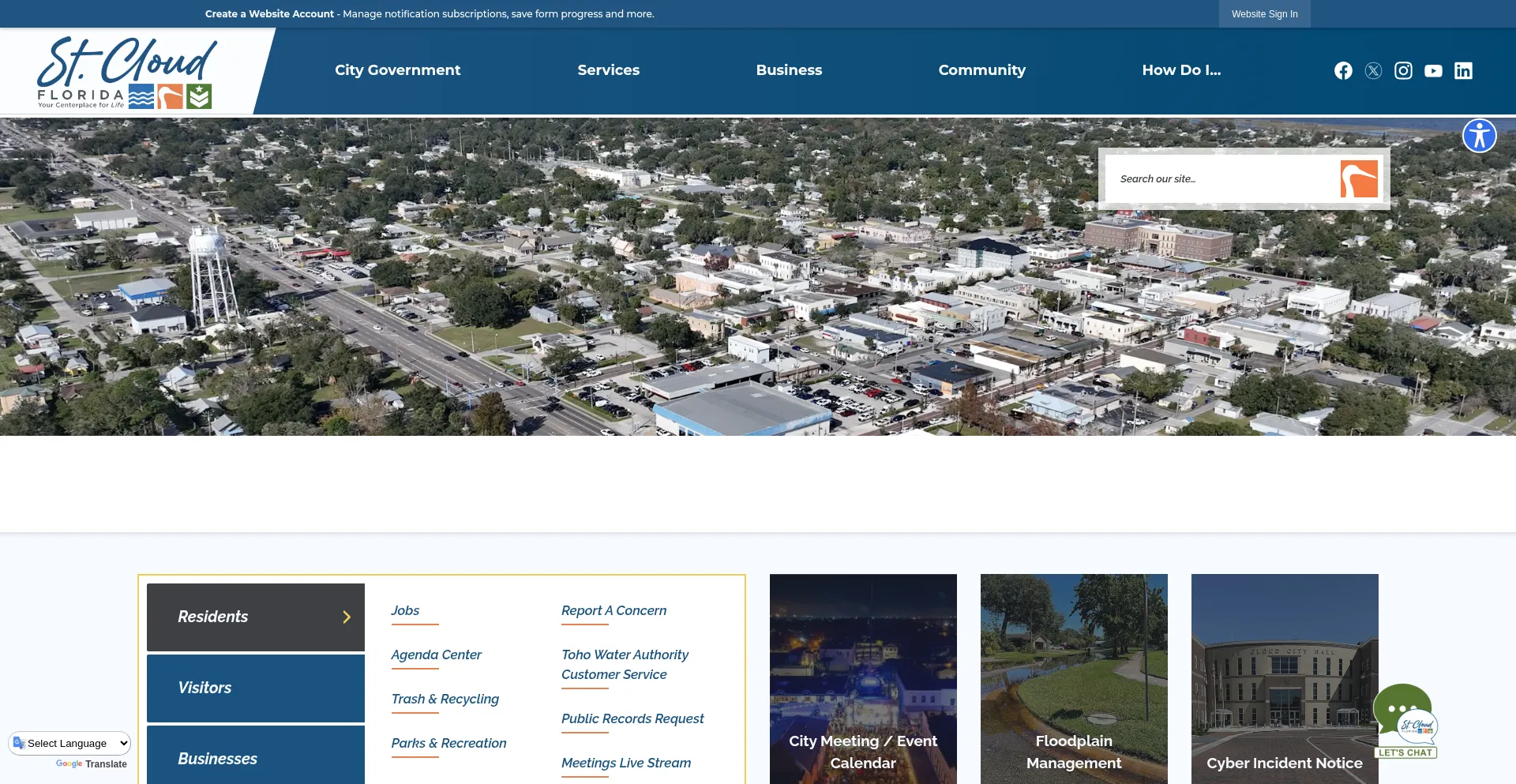The width and height of the screenshot is (1516, 784).
Task: Click the Google Translate logo
Action: point(69,764)
